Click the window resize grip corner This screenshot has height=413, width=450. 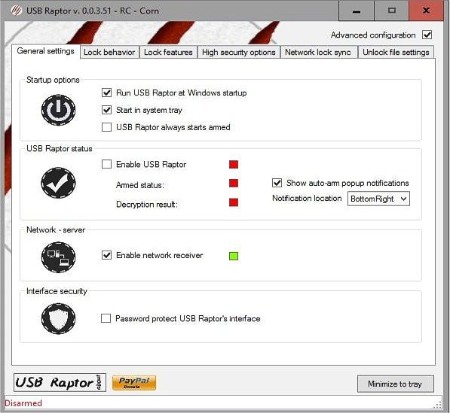pyautogui.click(x=438, y=405)
